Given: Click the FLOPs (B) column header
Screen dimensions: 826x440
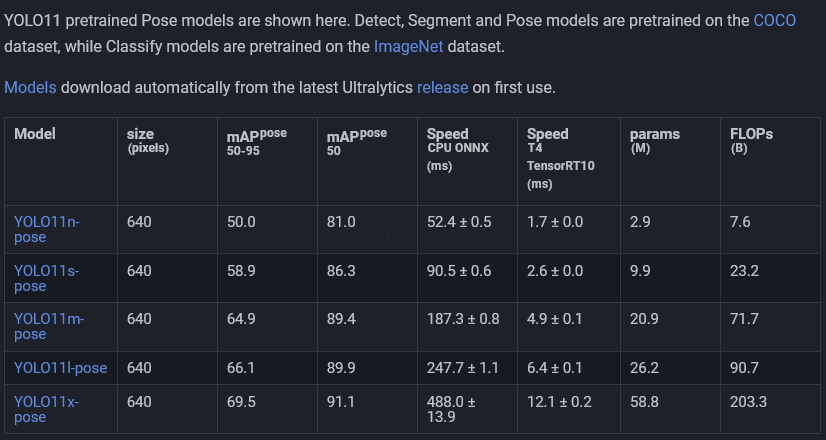Looking at the screenshot, I should coord(751,141).
